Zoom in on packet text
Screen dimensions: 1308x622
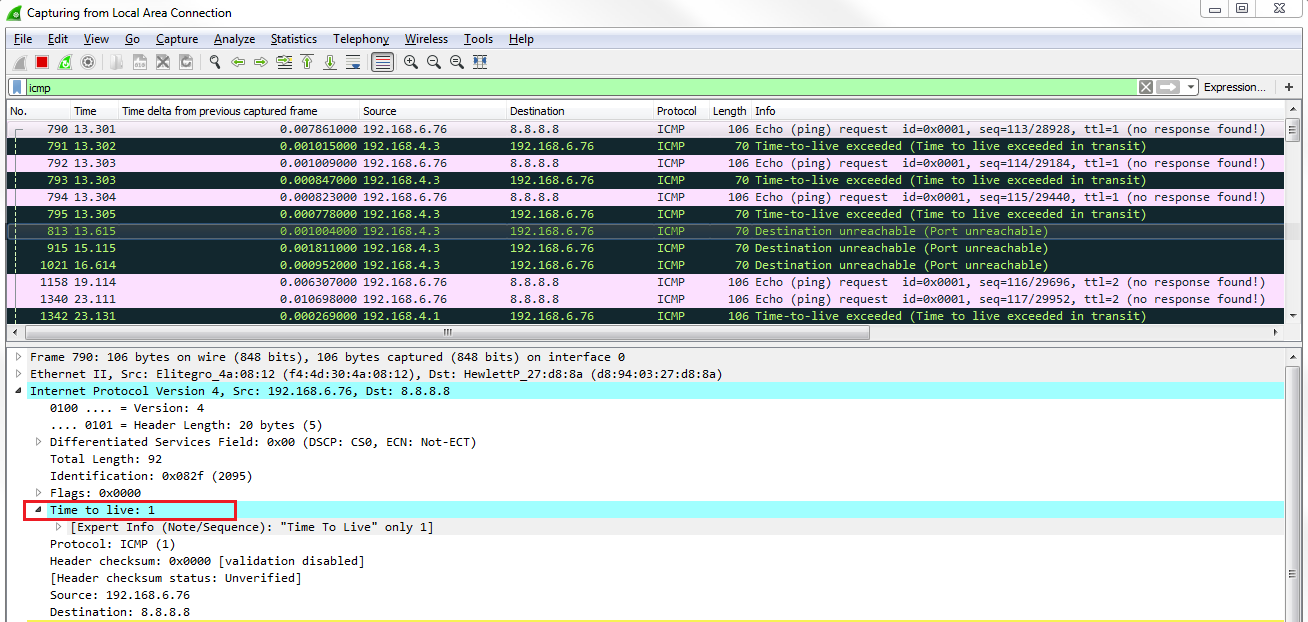[x=411, y=62]
